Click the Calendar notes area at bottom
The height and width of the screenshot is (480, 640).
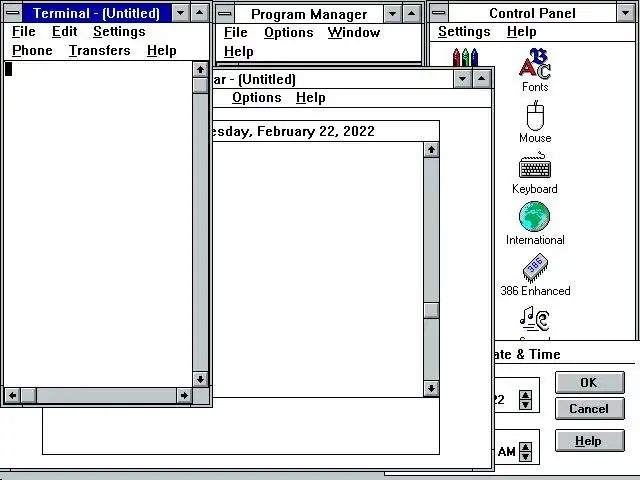[x=241, y=426]
